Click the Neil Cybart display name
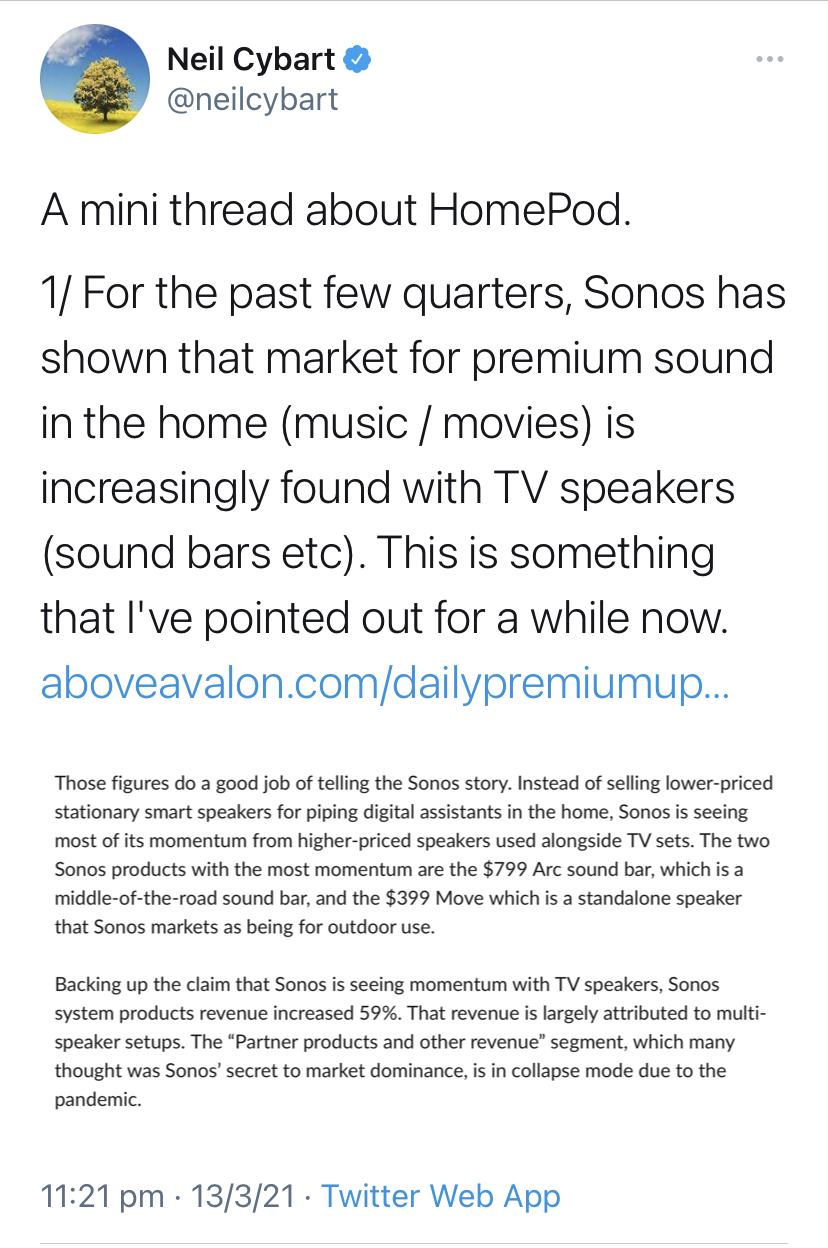This screenshot has width=828, height=1248. 251,60
